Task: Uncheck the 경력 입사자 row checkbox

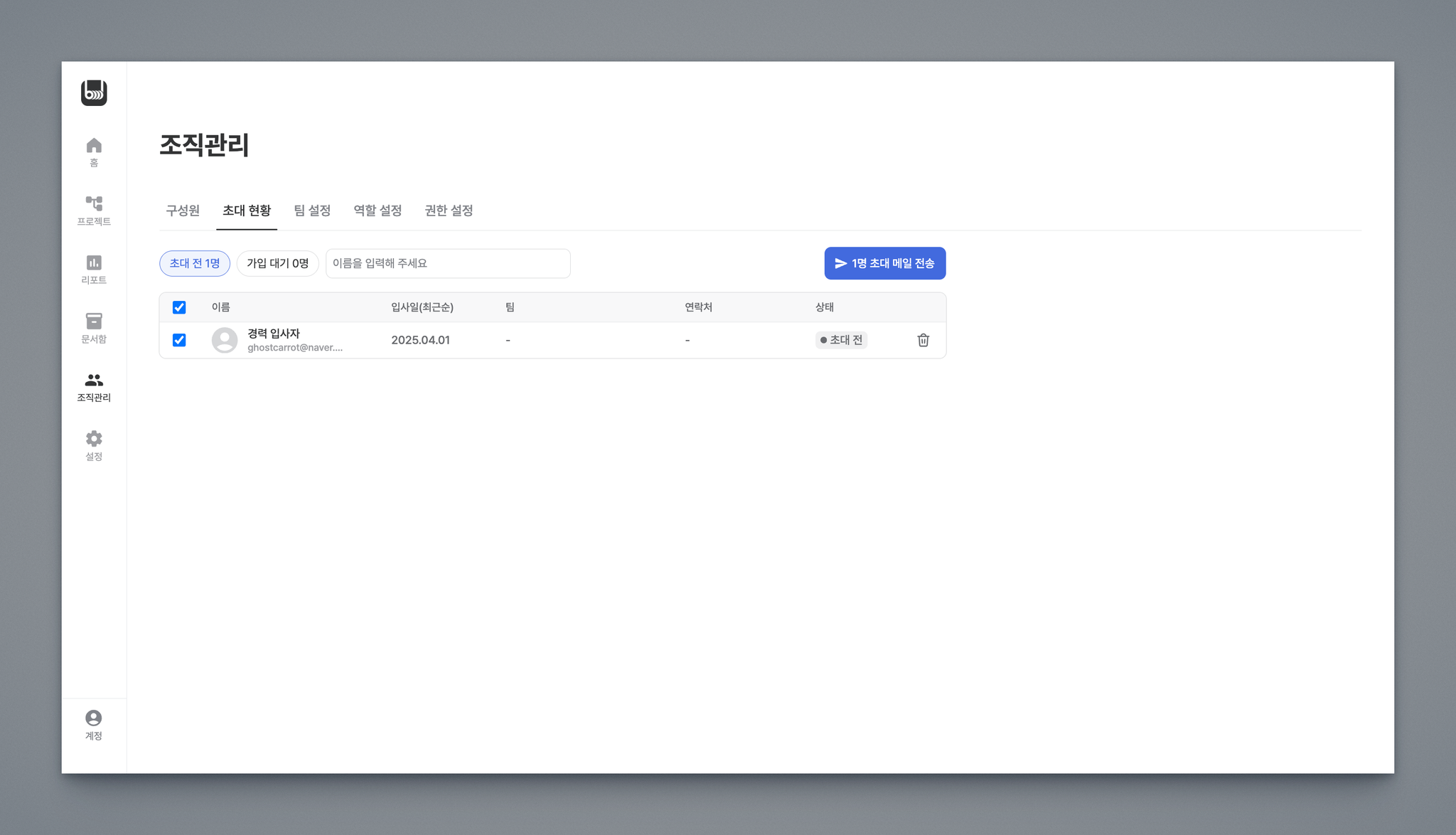Action: 179,340
